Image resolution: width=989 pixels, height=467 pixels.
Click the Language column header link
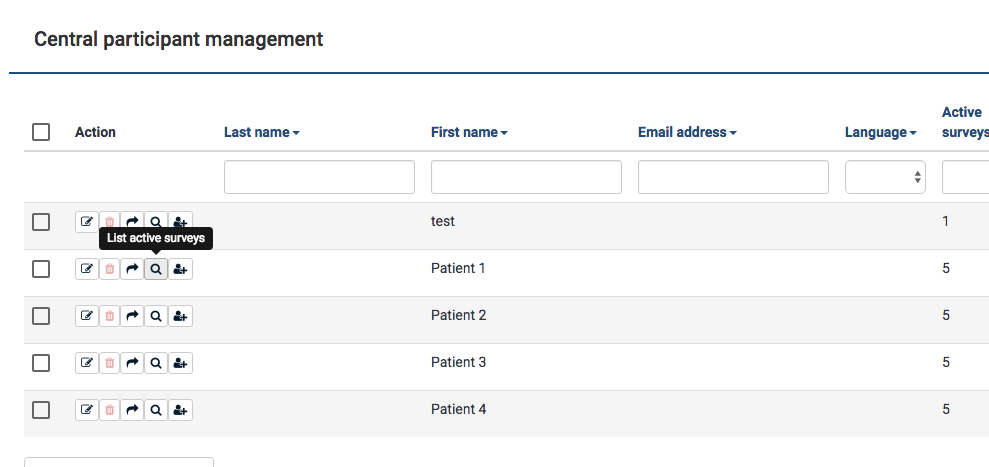(x=880, y=132)
